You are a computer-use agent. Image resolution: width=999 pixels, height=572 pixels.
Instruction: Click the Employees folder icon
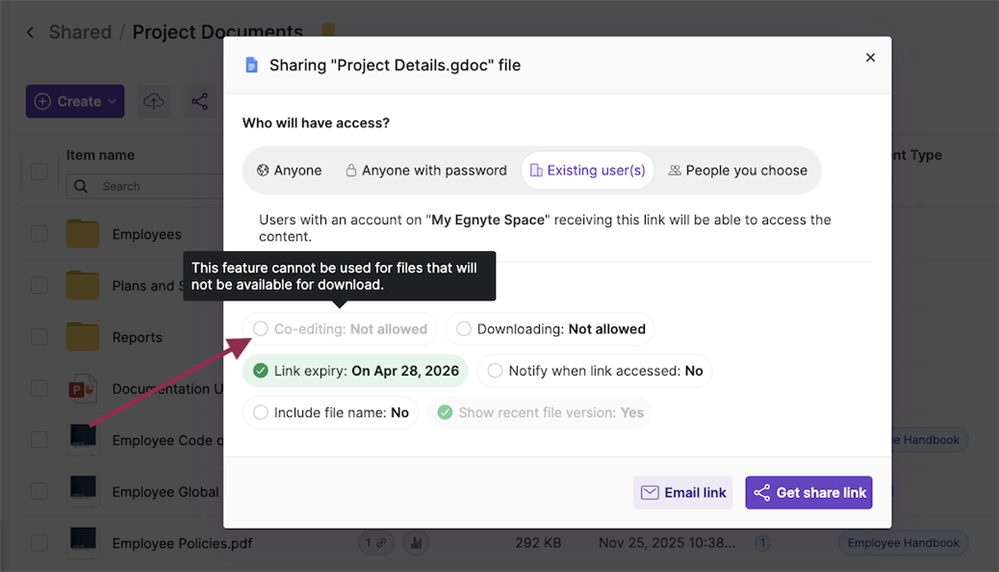point(83,233)
